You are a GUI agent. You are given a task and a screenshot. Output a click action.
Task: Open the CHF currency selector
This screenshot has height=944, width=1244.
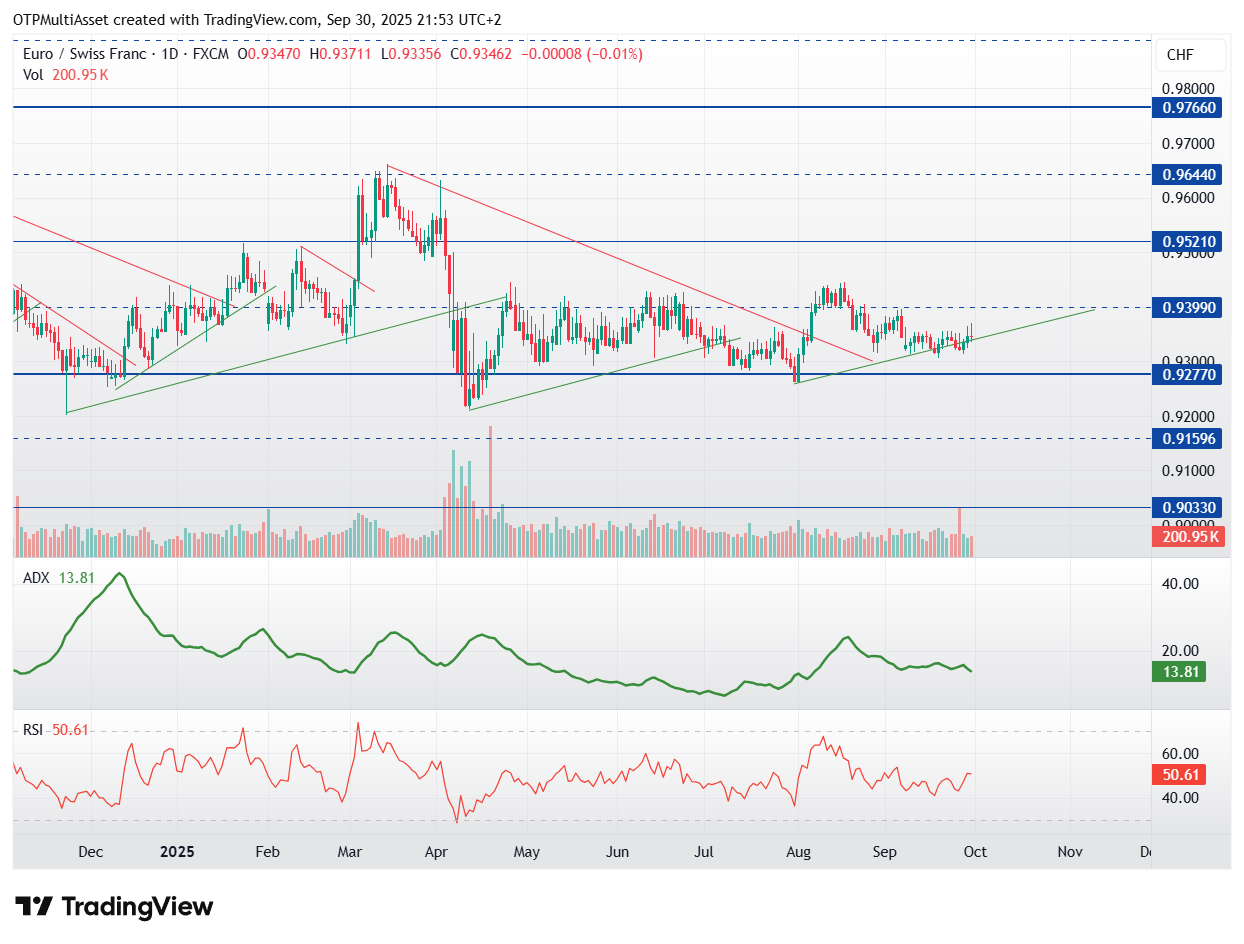click(1190, 55)
